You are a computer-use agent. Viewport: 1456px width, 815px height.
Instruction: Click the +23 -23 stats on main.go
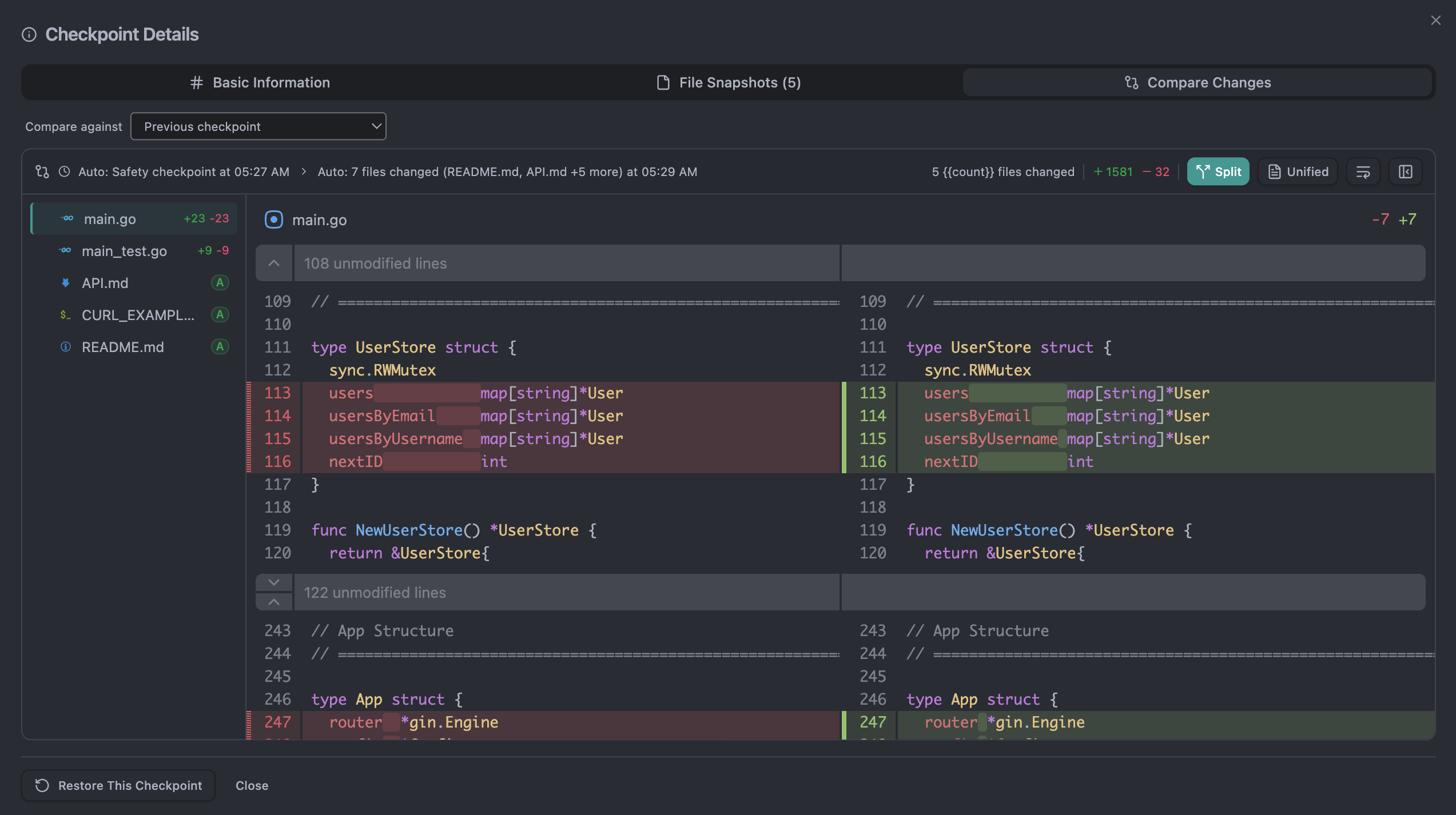coord(206,218)
